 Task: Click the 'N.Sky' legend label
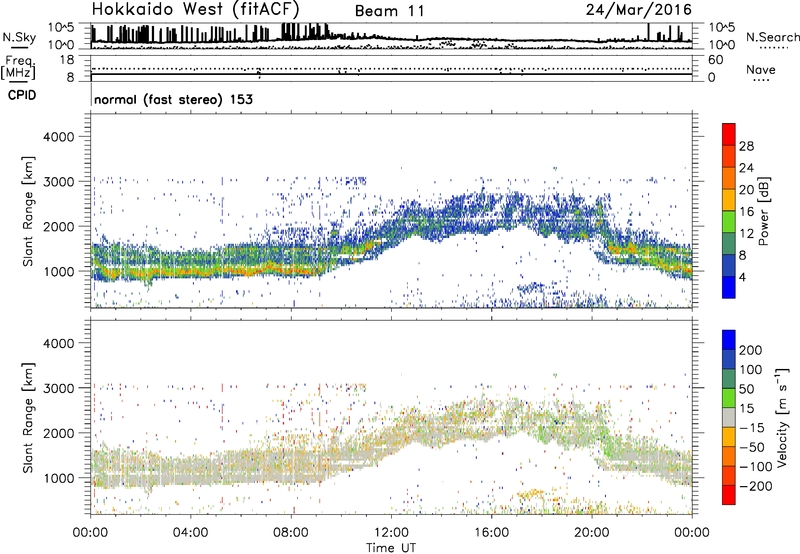click(19, 38)
